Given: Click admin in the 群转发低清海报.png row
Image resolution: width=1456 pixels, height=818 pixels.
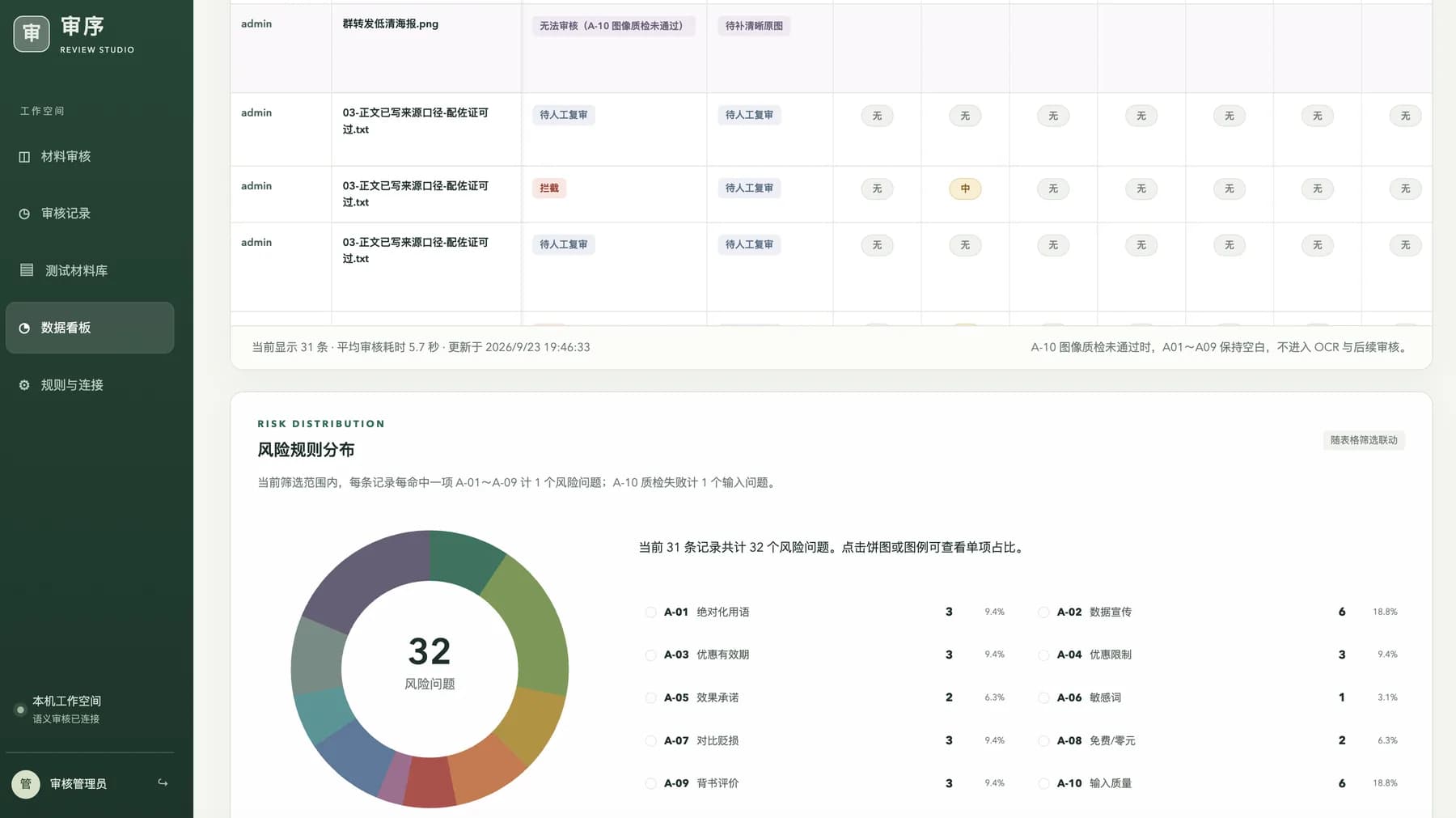Looking at the screenshot, I should click(256, 24).
